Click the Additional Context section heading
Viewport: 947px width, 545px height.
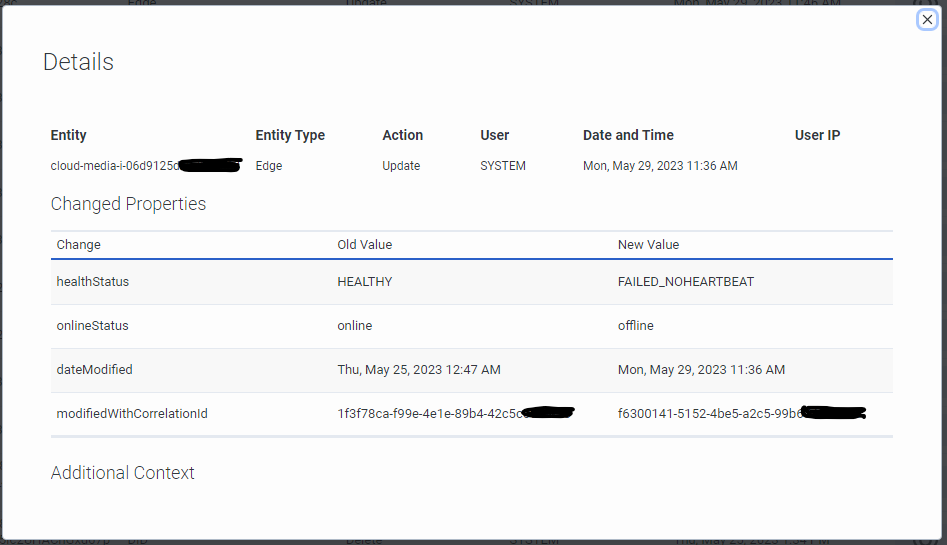(123, 473)
